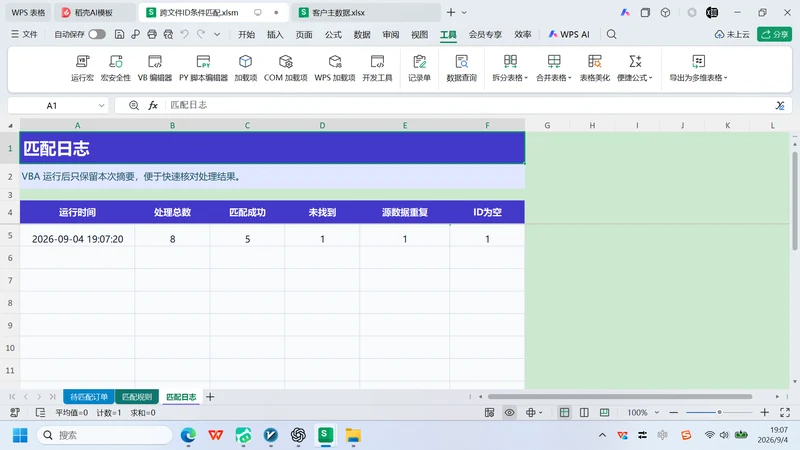Viewport: 800px width, 450px height.
Task: Open the 开始 ribbon tab
Action: pos(246,34)
